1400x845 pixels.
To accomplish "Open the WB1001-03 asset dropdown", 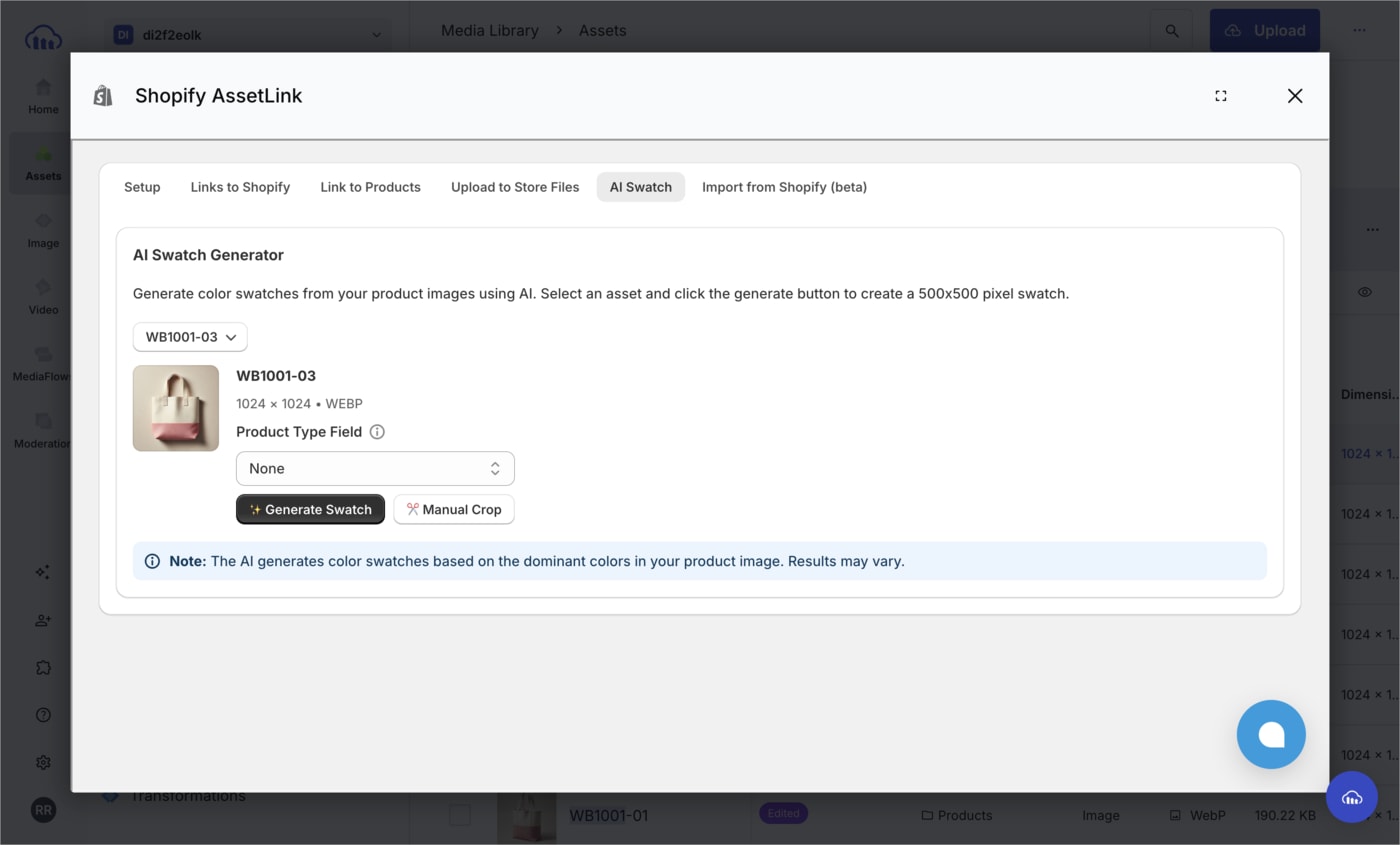I will [x=190, y=337].
